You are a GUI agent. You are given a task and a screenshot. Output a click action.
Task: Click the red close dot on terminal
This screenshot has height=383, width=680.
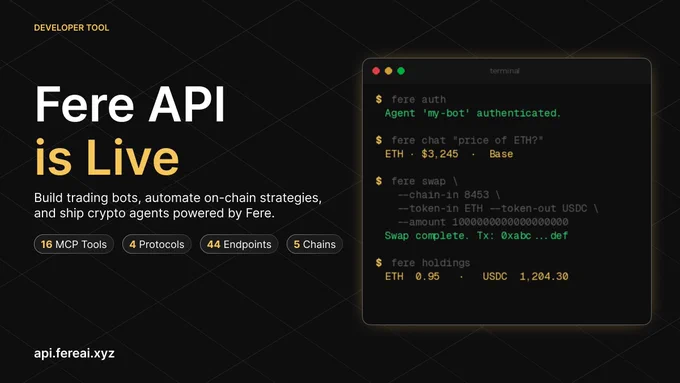point(376,71)
